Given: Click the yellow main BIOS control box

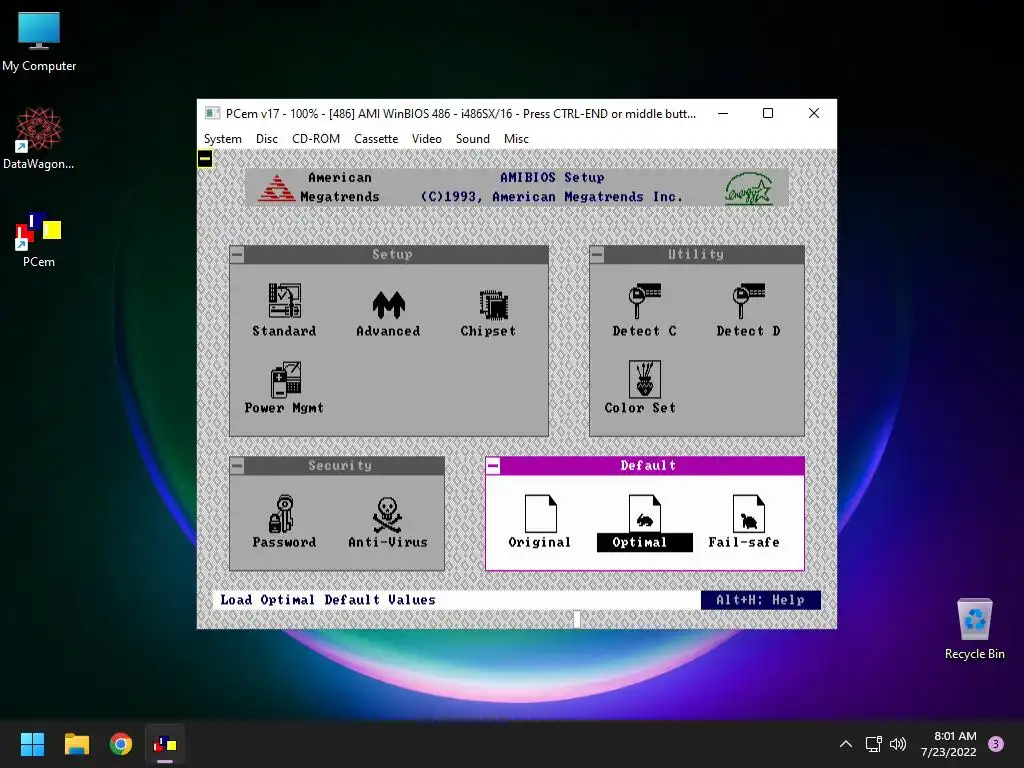Looking at the screenshot, I should point(205,158).
